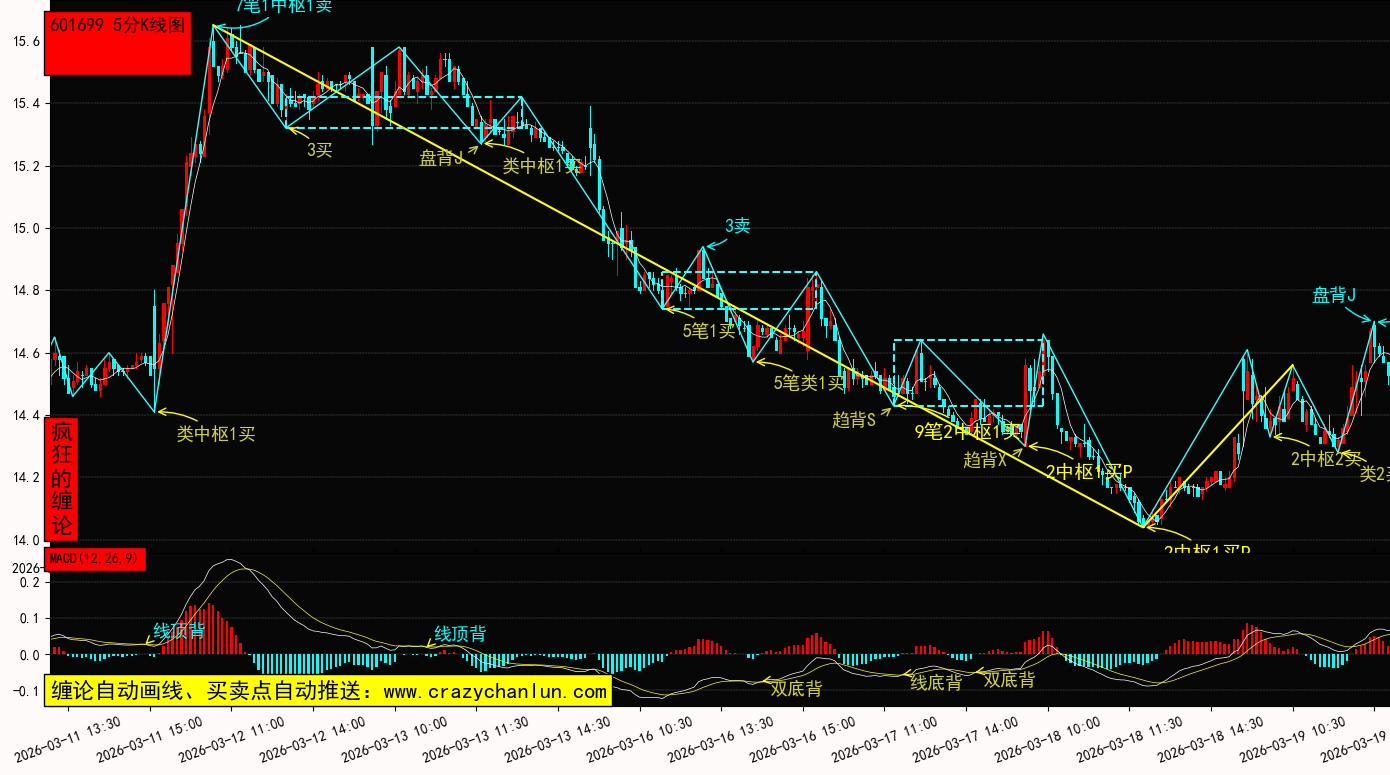Select the "5笔类1买" annotation

[x=809, y=382]
